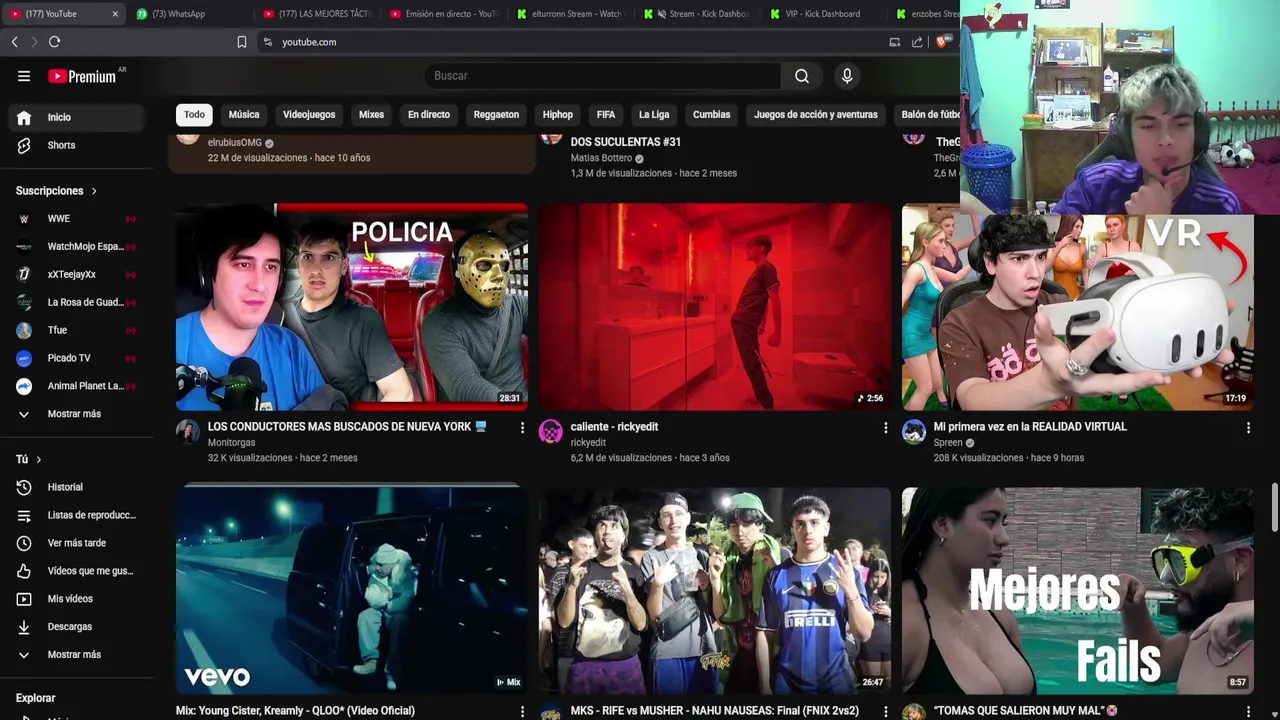Expand Mostrar más under Suscripciones
1280x720 pixels.
76,414
